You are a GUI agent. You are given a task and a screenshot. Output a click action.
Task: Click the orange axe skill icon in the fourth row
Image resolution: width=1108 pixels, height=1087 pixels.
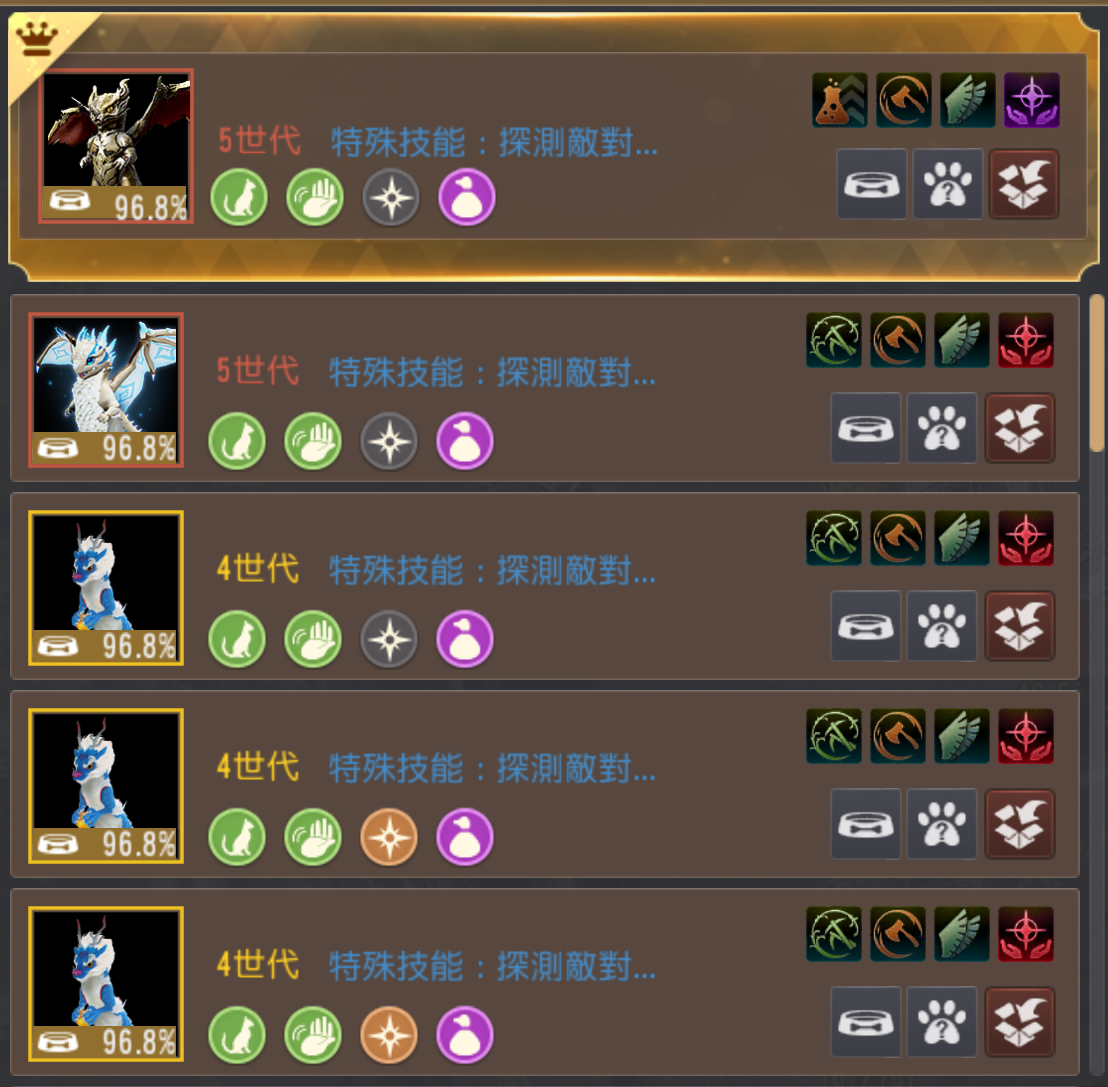click(898, 736)
